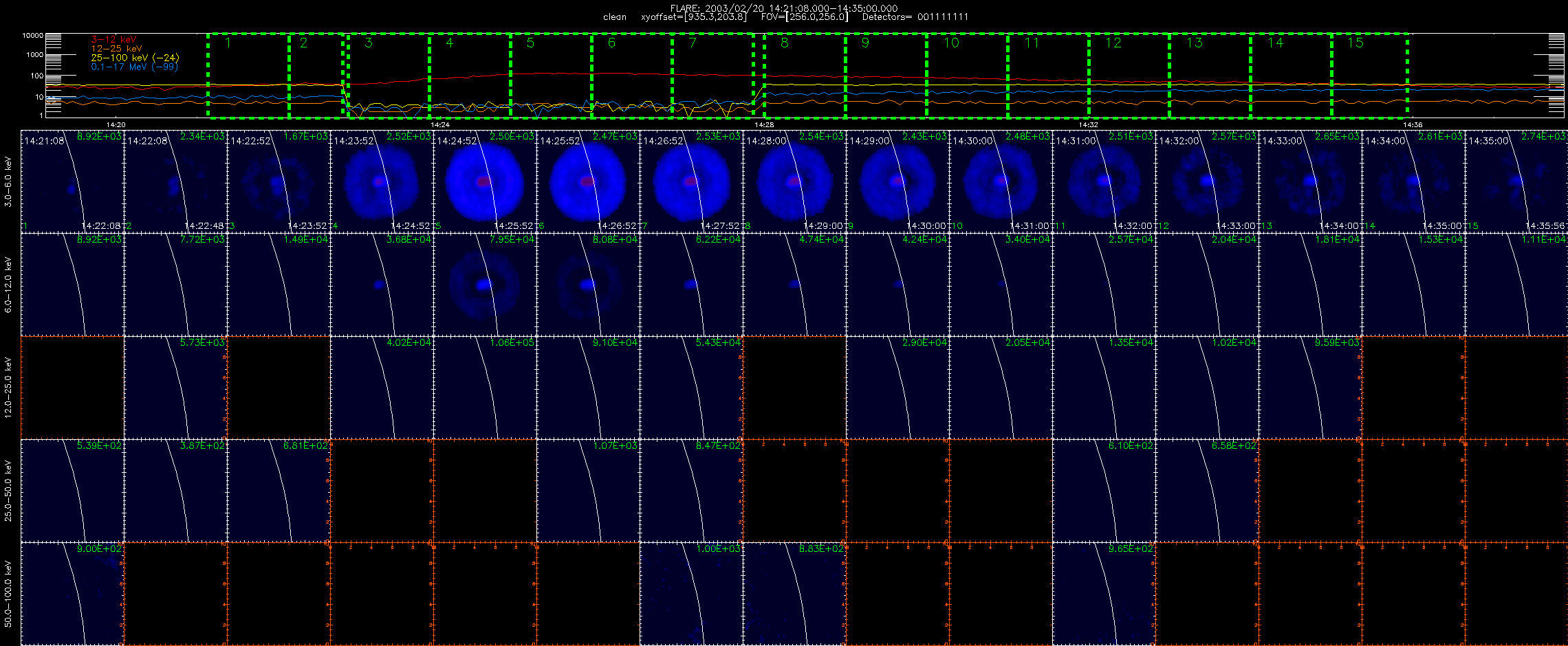Click the 14:25:52 start time stamp
Image resolution: width=1568 pixels, height=646 pixels.
coord(560,141)
